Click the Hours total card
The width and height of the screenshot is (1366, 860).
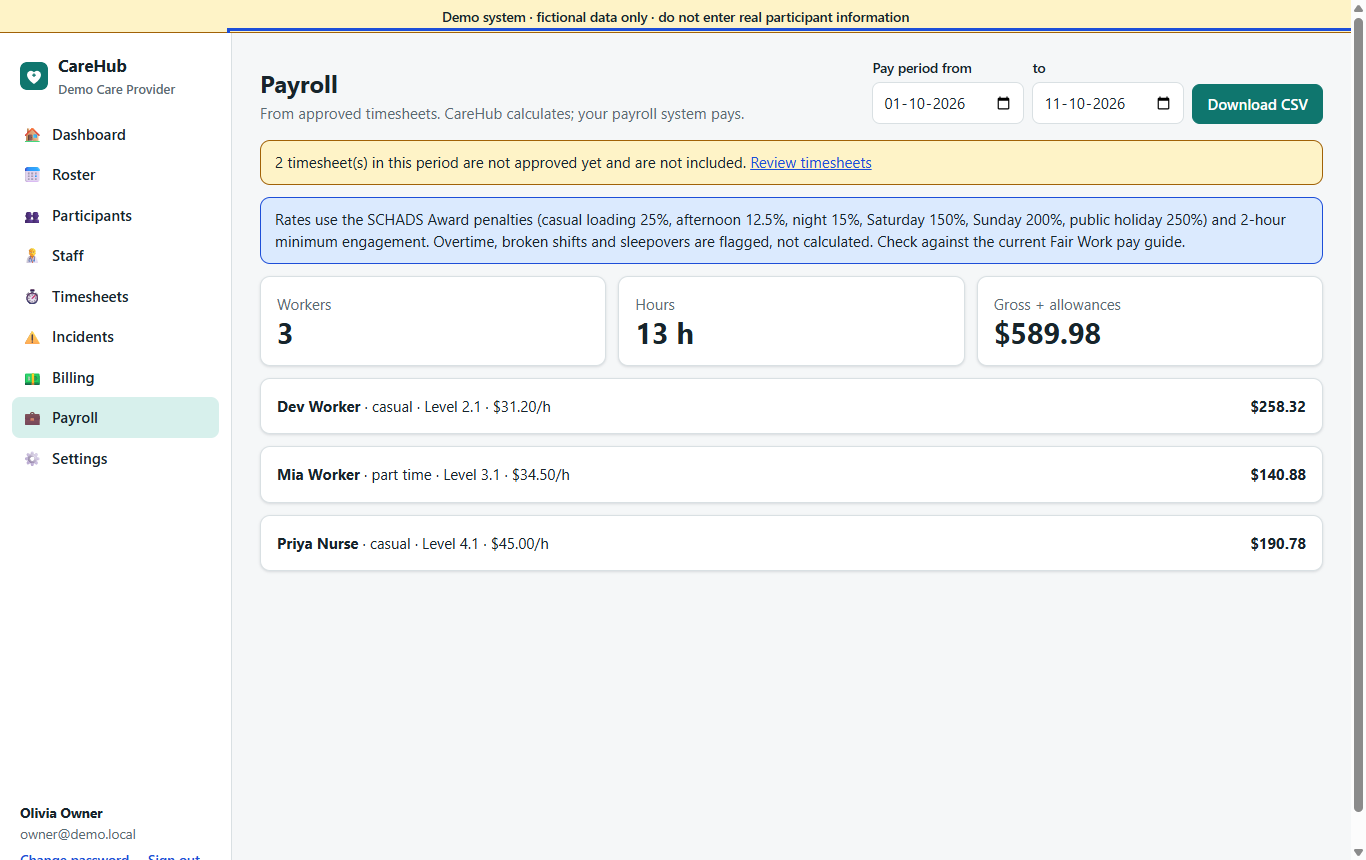tap(791, 321)
